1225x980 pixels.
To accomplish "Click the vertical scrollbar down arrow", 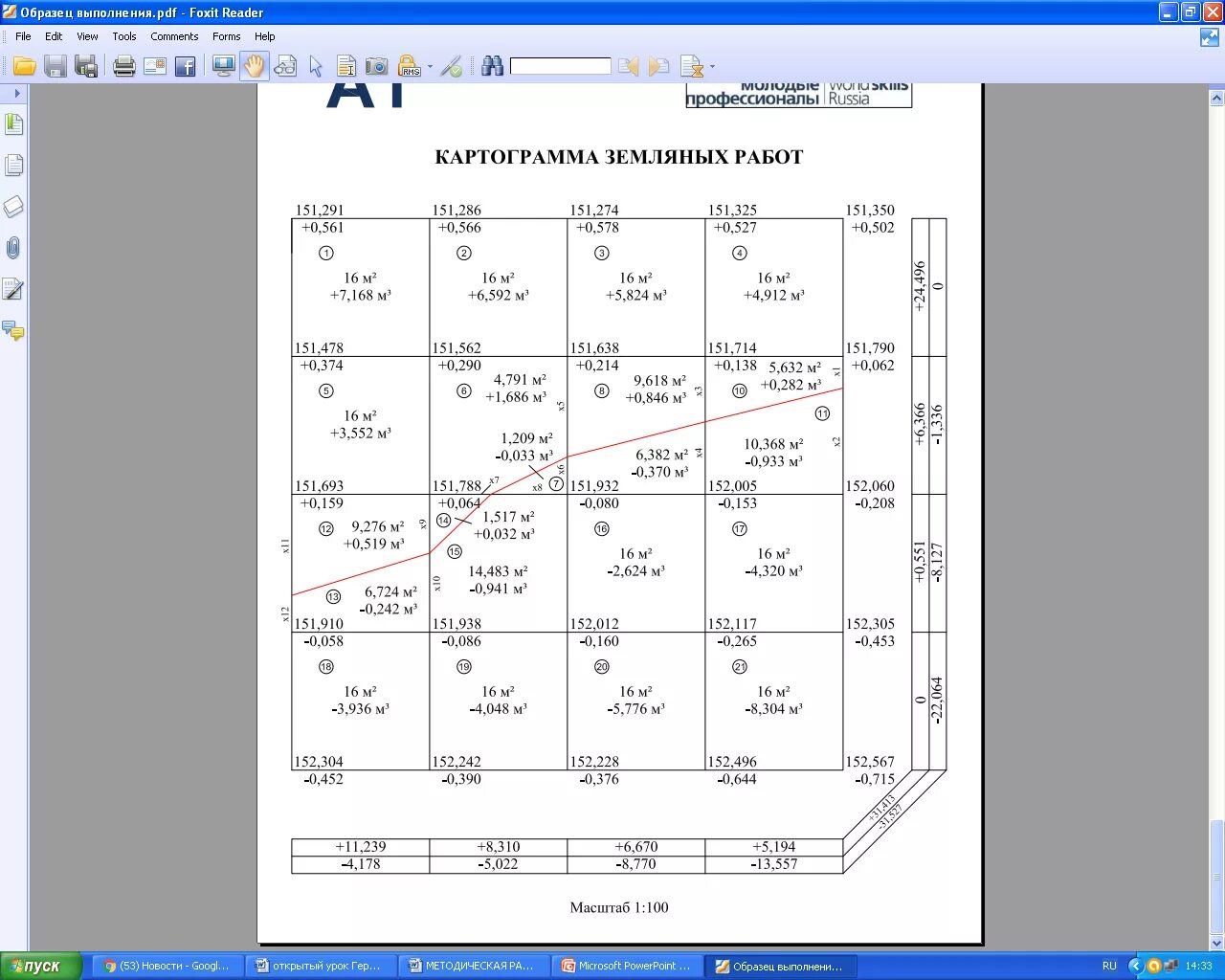I will pos(1216,943).
